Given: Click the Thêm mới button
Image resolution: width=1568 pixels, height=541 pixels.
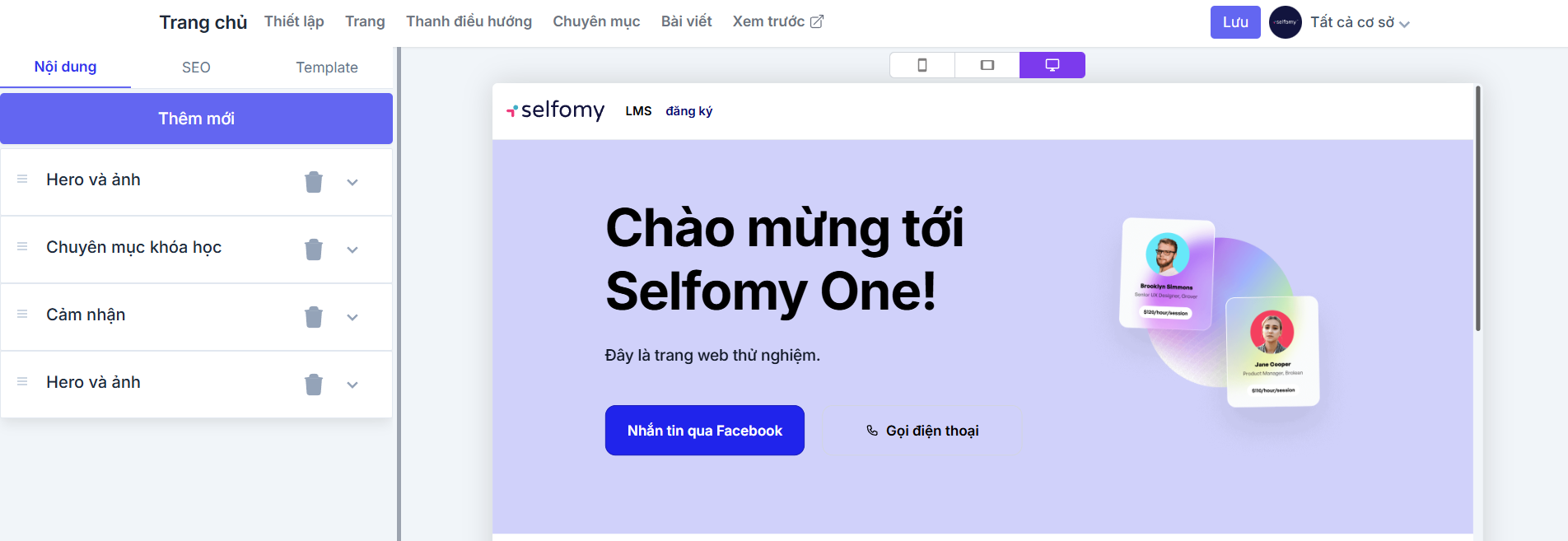Looking at the screenshot, I should pos(196,119).
